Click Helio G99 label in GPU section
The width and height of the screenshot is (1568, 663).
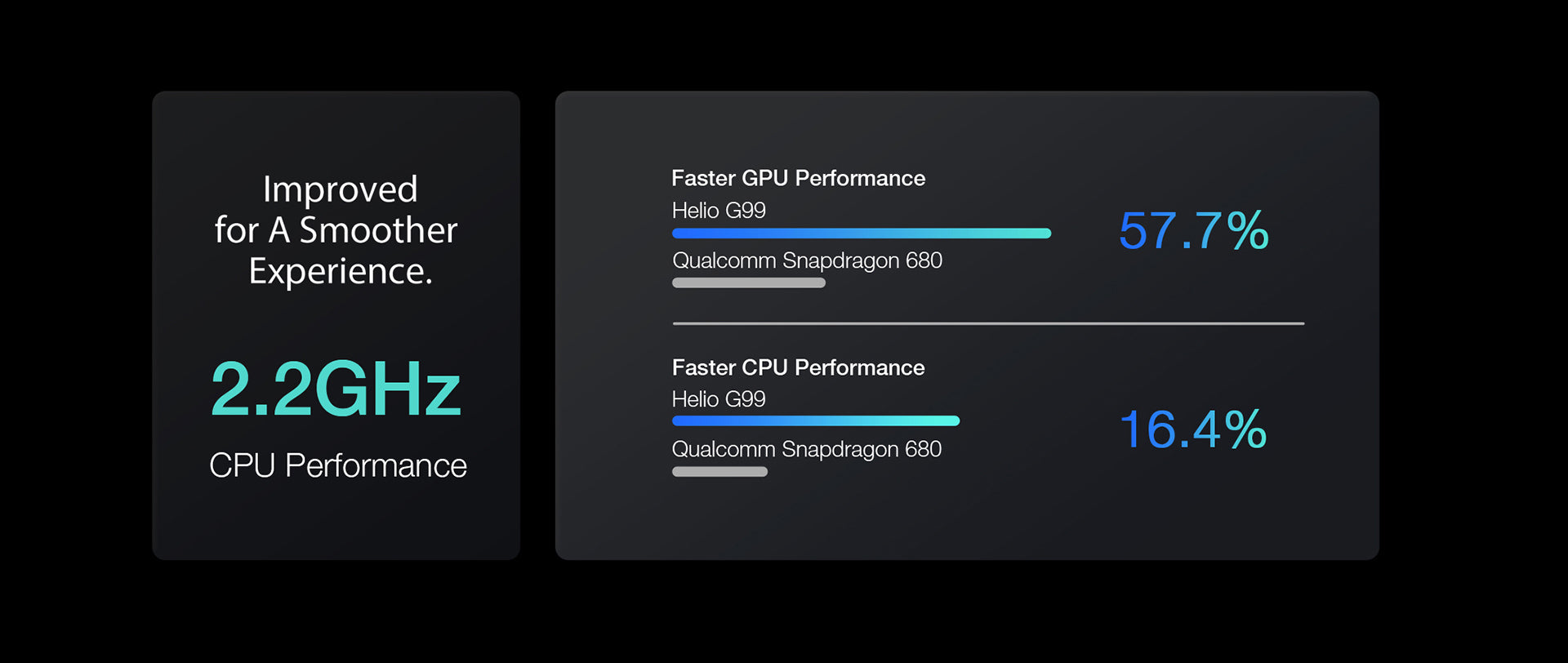pos(719,211)
